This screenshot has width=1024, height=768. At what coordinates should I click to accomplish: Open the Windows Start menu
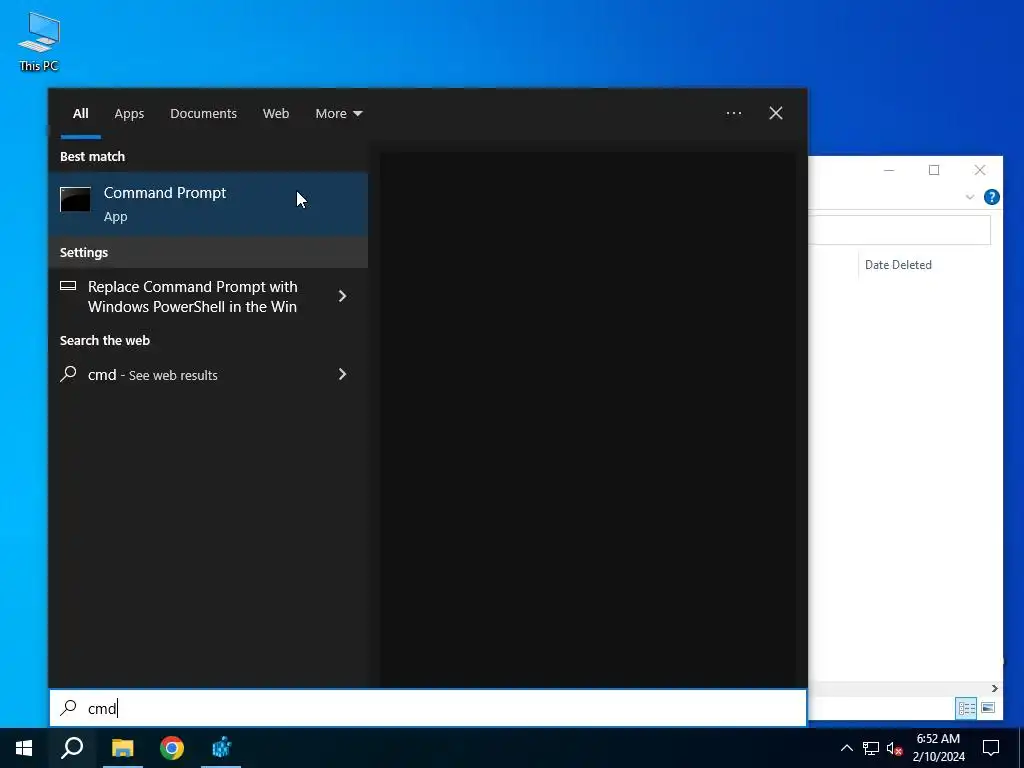pyautogui.click(x=24, y=748)
